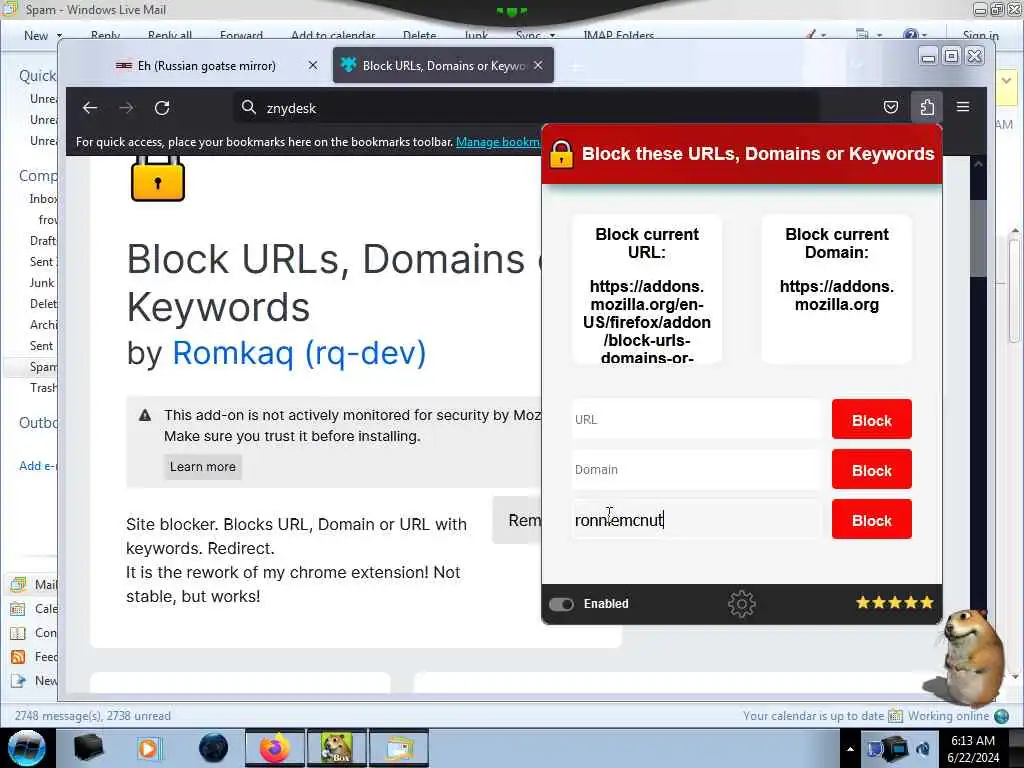The height and width of the screenshot is (768, 1024).
Task: Click the address bar with znydesk
Action: [526, 108]
